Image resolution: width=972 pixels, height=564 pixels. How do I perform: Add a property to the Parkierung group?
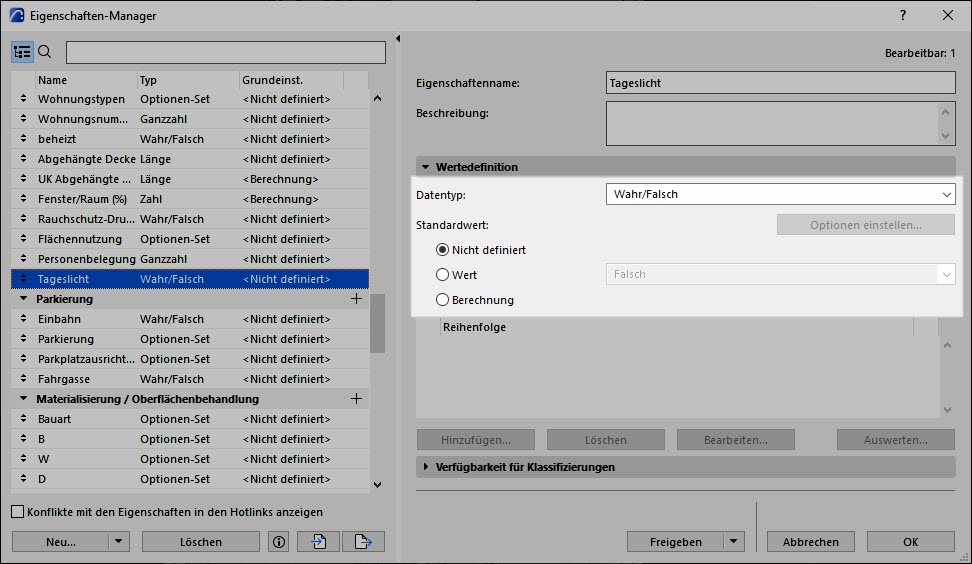coord(356,299)
